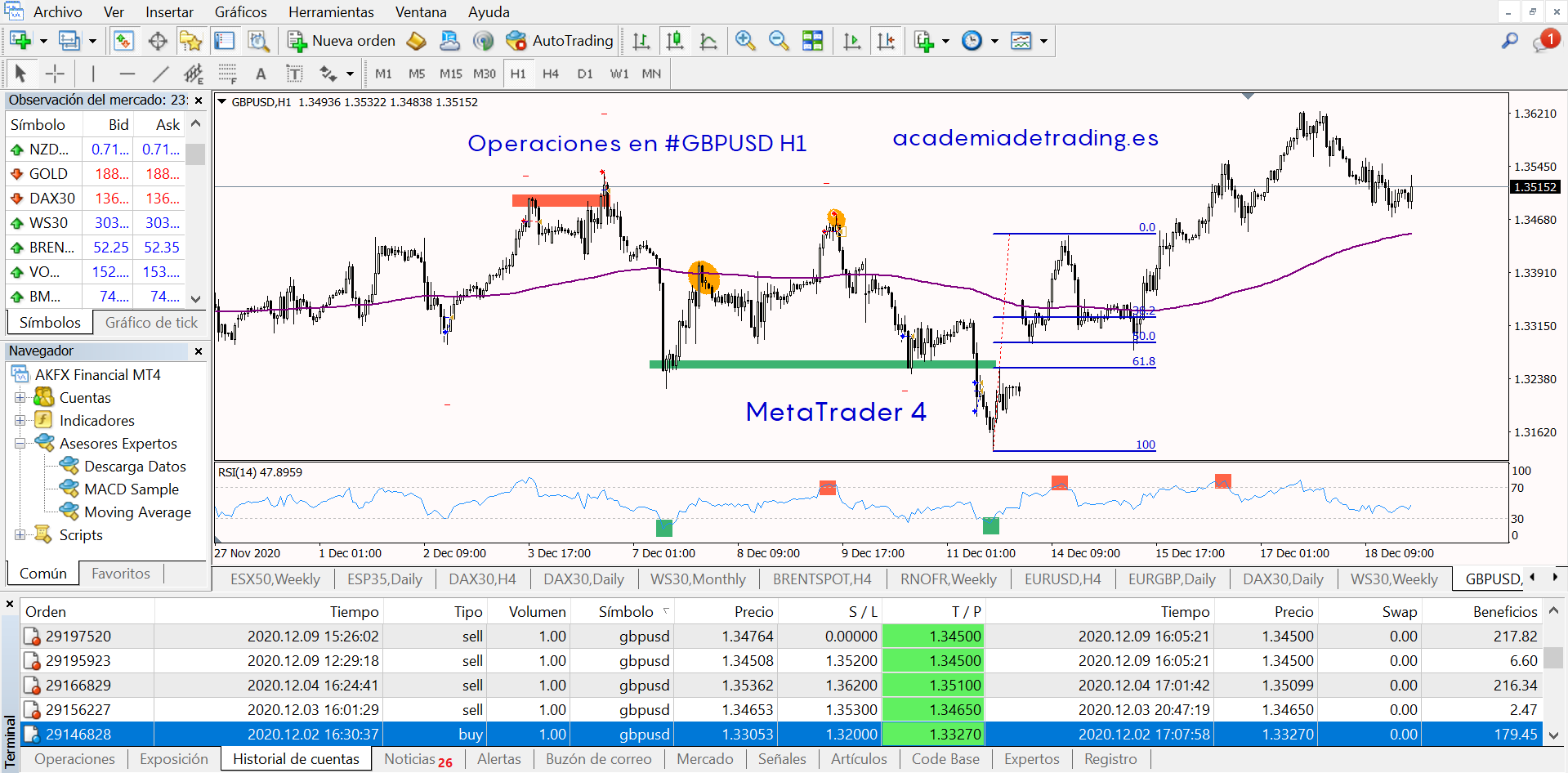Select the GOLD symbol row
The width and height of the screenshot is (1568, 773).
tap(96, 174)
